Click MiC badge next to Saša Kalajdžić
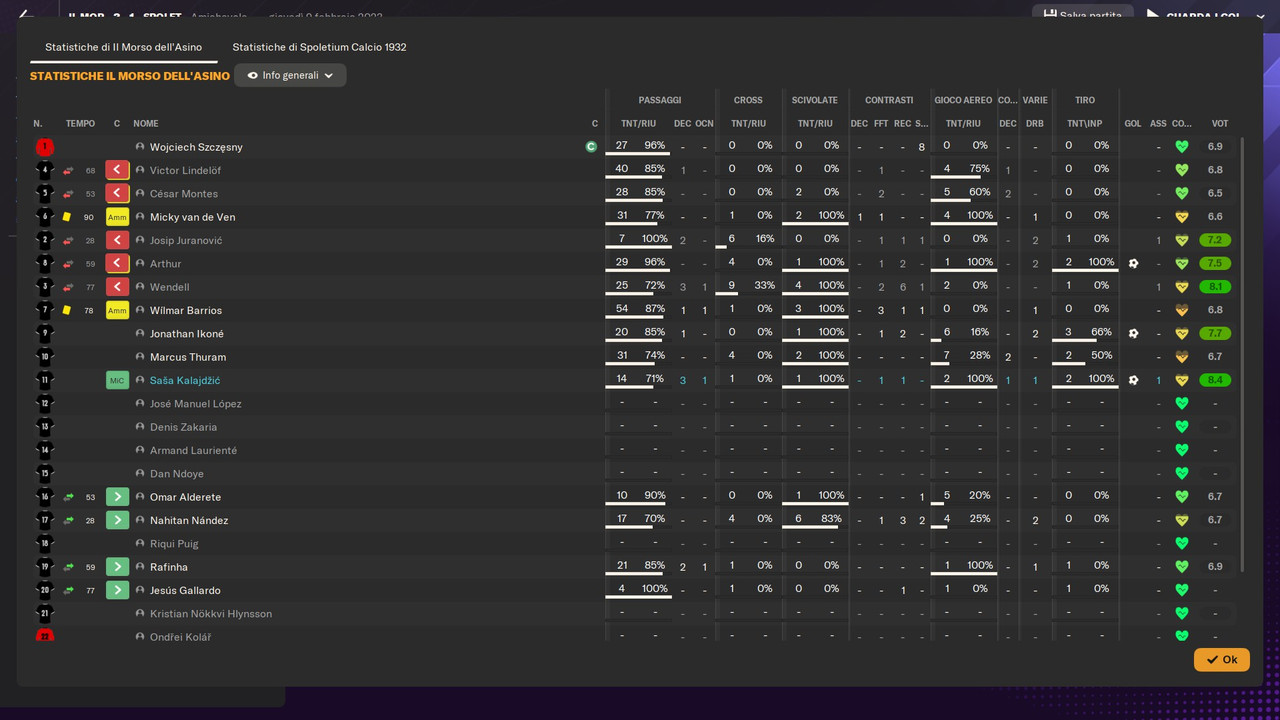The width and height of the screenshot is (1280, 720). coord(118,380)
